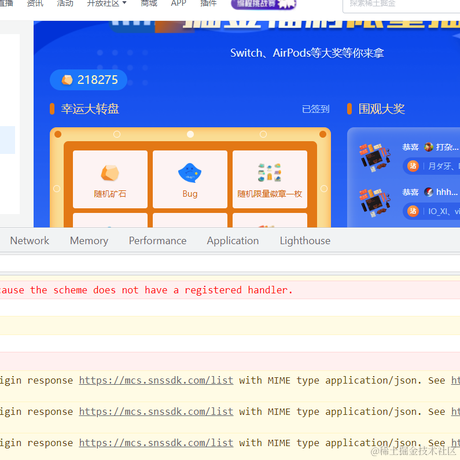View prize thumbnail in the hhh... row
This screenshot has height=460, width=460.
click(x=375, y=203)
